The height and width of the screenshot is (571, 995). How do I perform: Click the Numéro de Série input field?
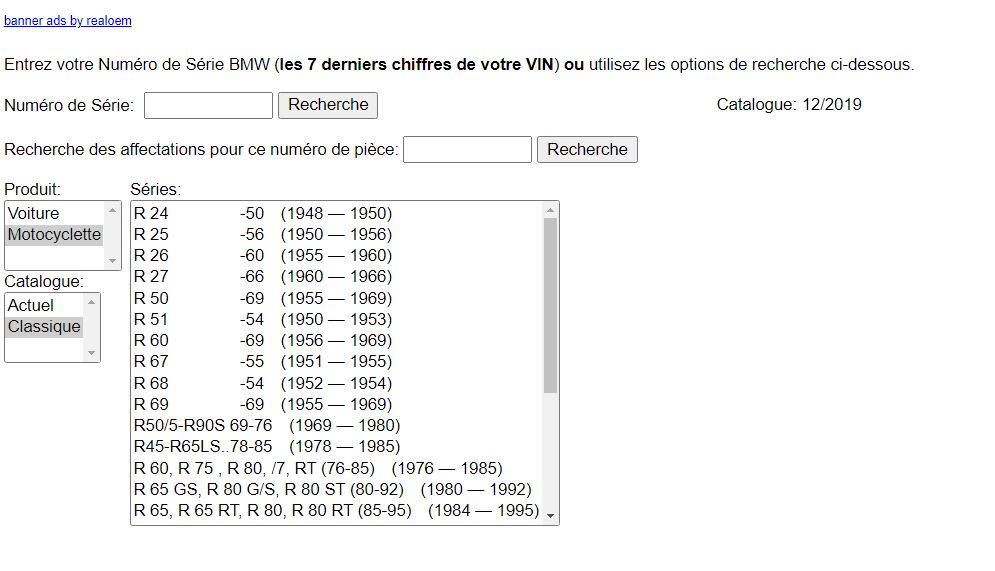pos(208,105)
